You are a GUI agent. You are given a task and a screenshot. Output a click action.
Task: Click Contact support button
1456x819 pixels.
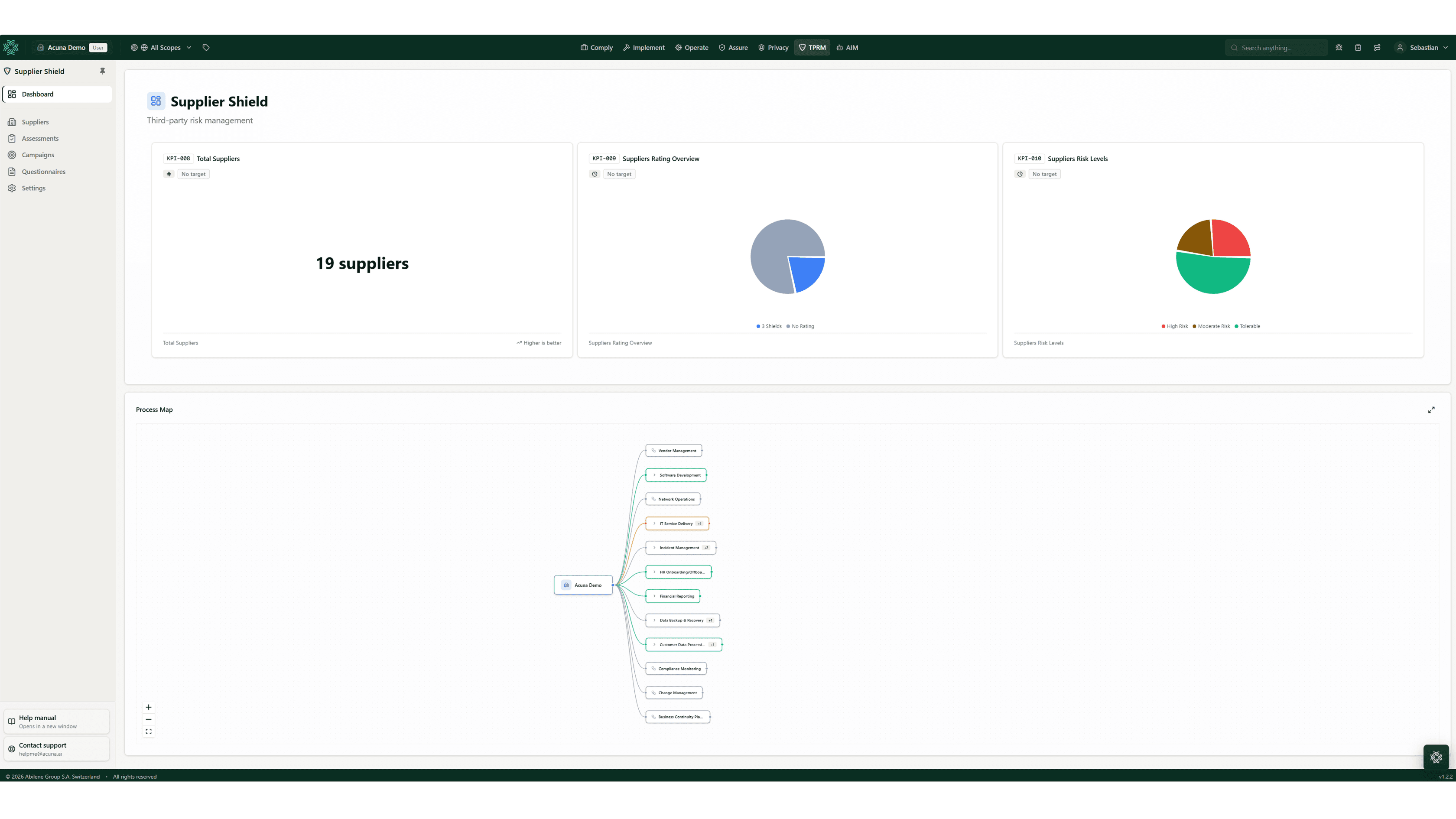[x=56, y=749]
